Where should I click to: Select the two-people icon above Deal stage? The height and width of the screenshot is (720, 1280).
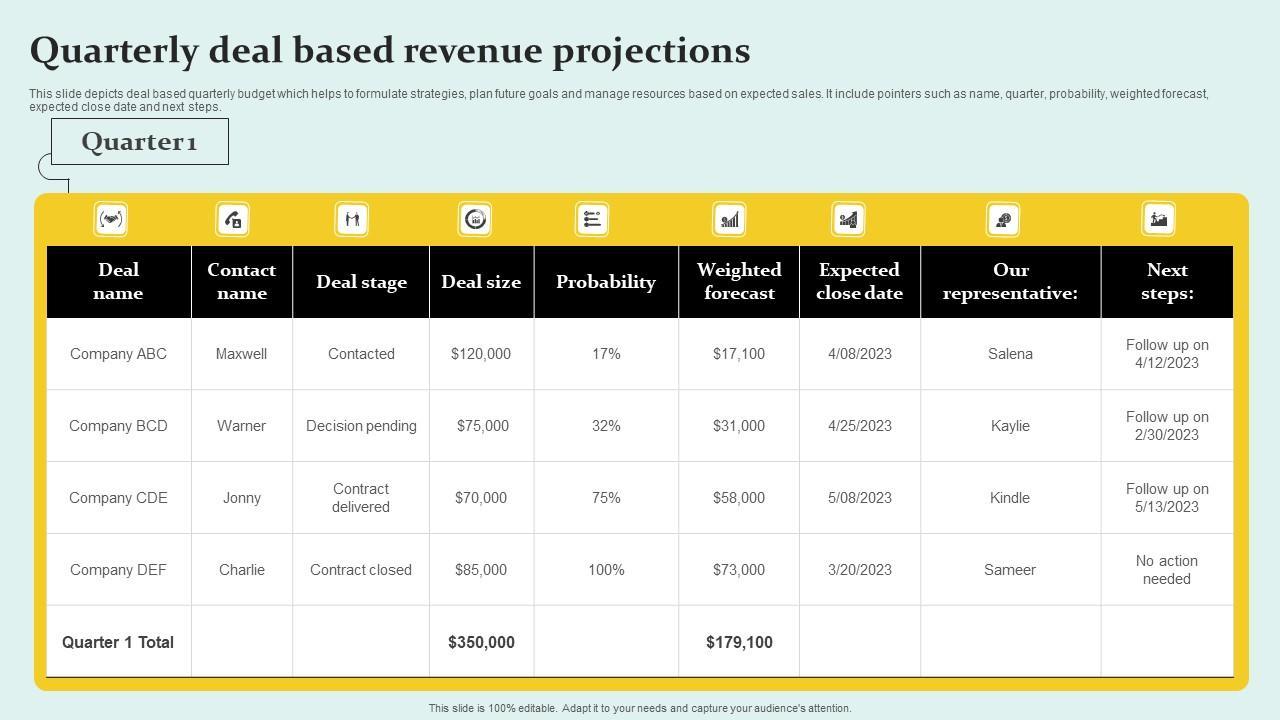click(x=352, y=219)
